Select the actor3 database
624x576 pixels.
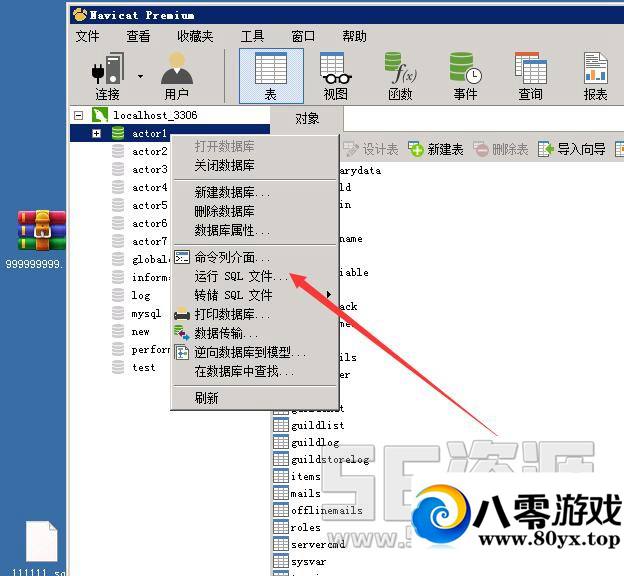150,170
